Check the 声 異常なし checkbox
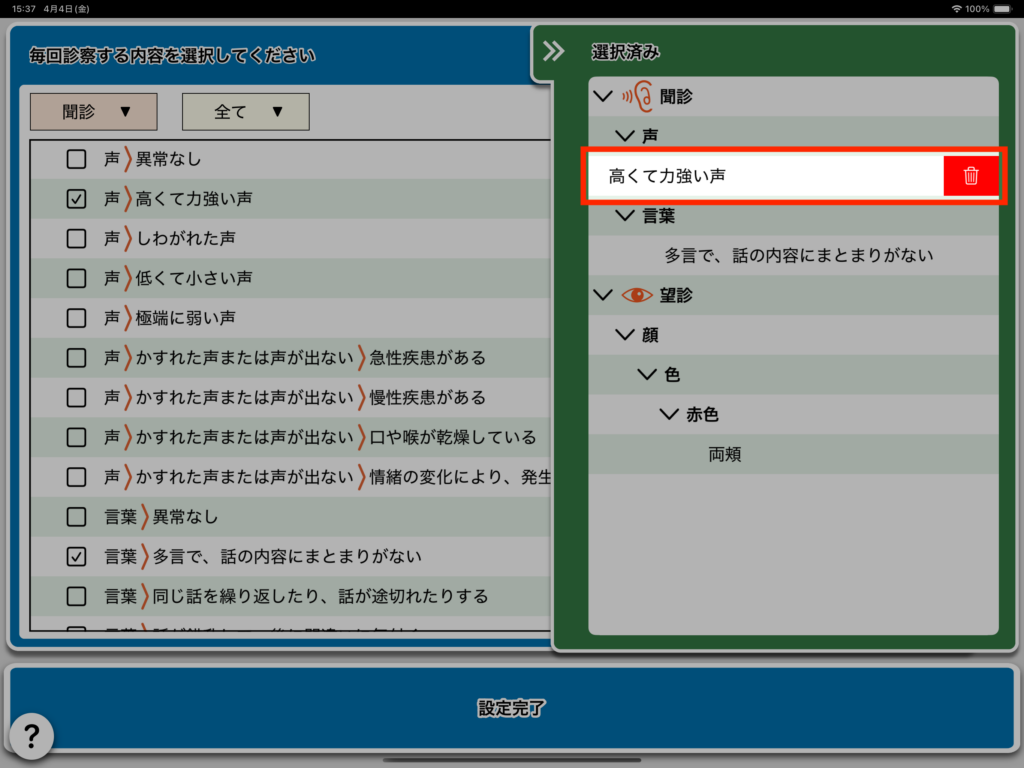 tap(76, 158)
